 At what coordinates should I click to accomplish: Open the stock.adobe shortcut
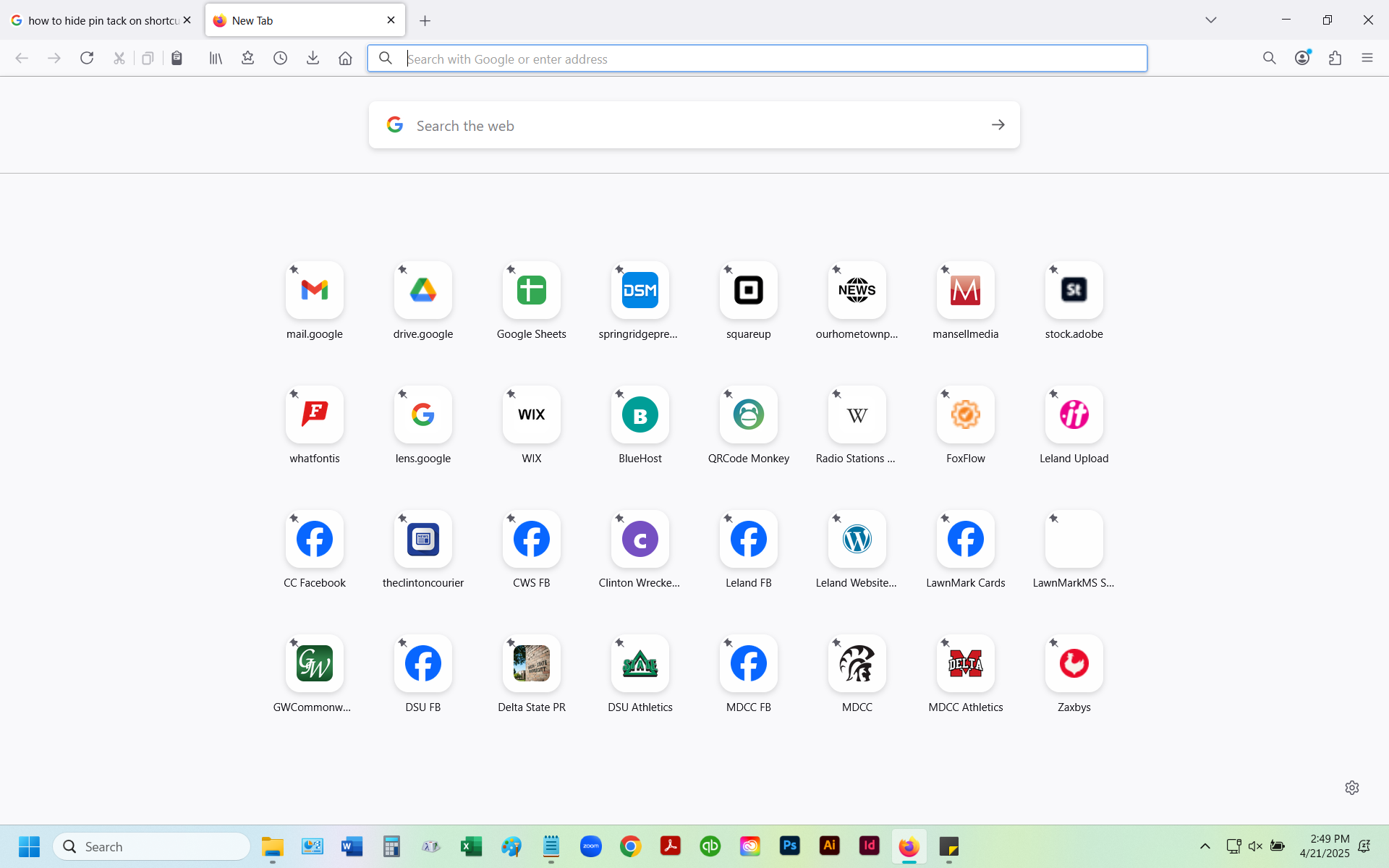coord(1074,290)
